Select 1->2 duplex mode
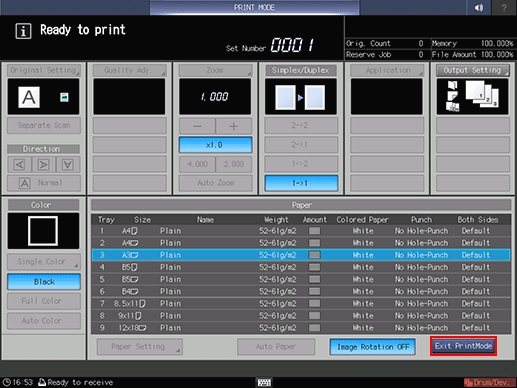This screenshot has height=388, width=517. pos(301,164)
